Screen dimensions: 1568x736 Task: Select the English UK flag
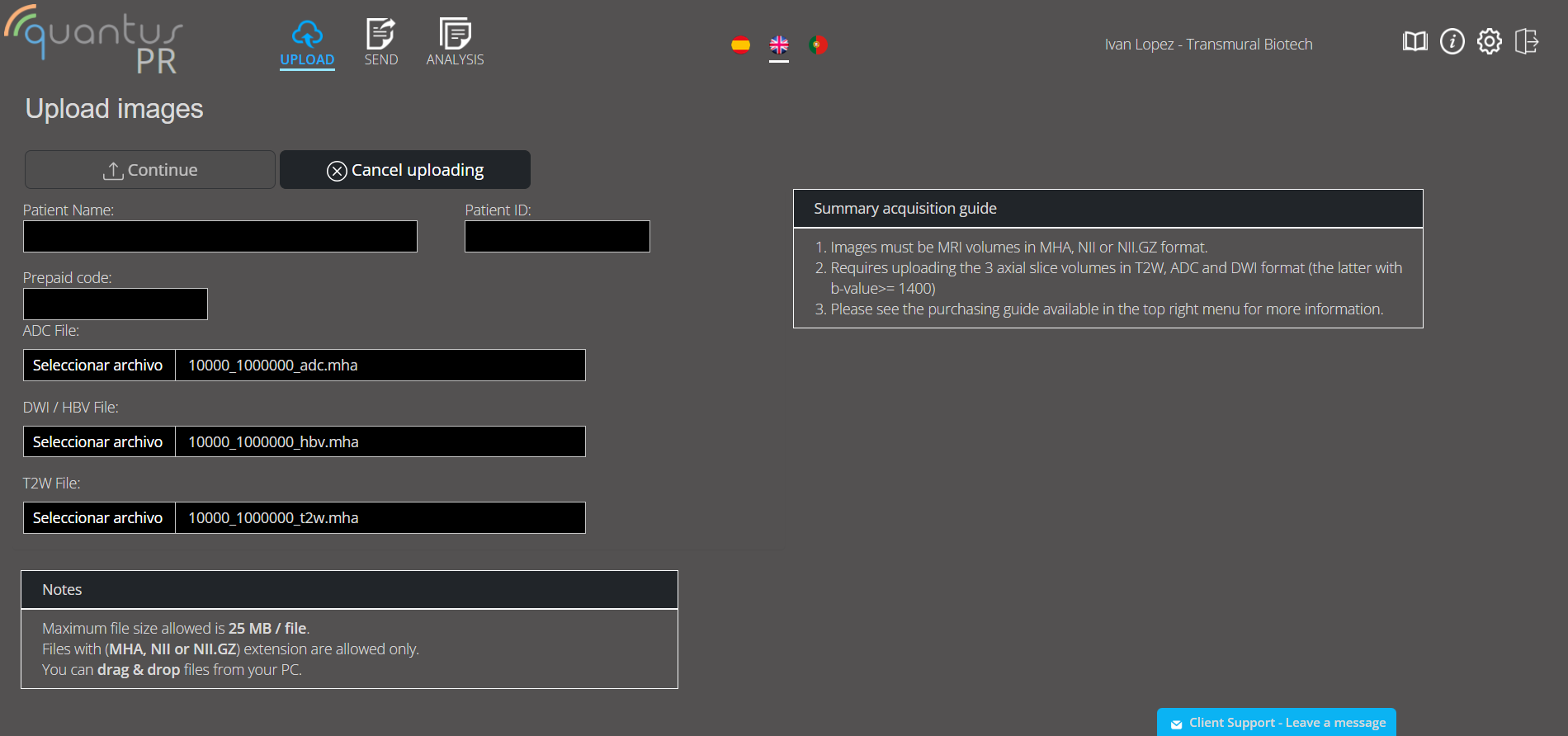(779, 45)
